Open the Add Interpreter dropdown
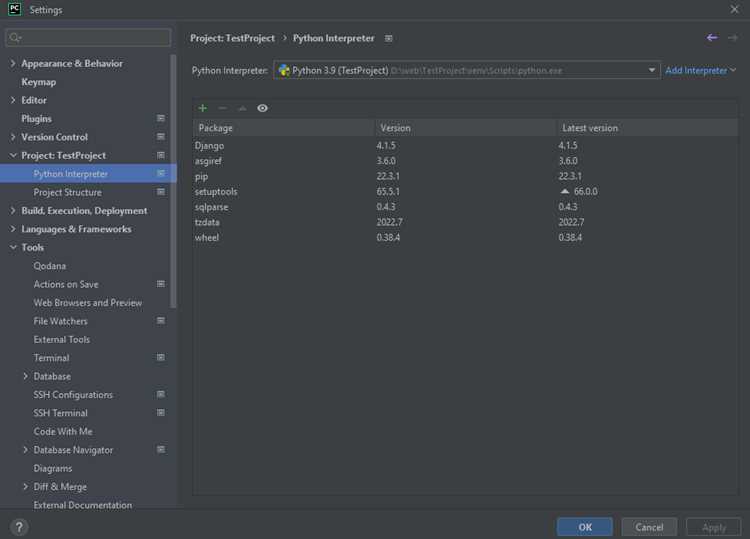The image size is (750, 539). (700, 70)
